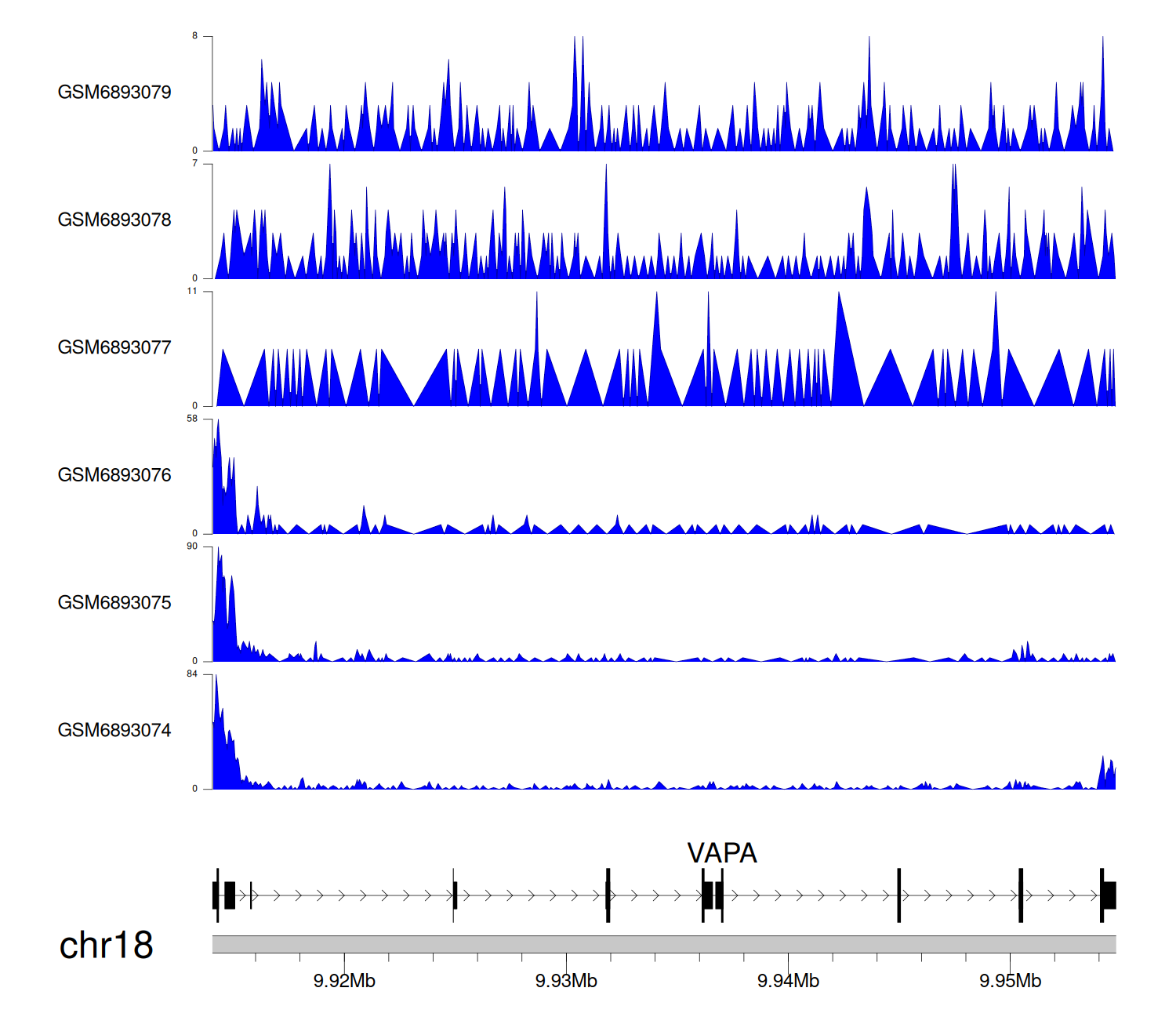This screenshot has height=1035, width=1176.
Task: Click the last VAPA exon at right end
Action: [1109, 895]
